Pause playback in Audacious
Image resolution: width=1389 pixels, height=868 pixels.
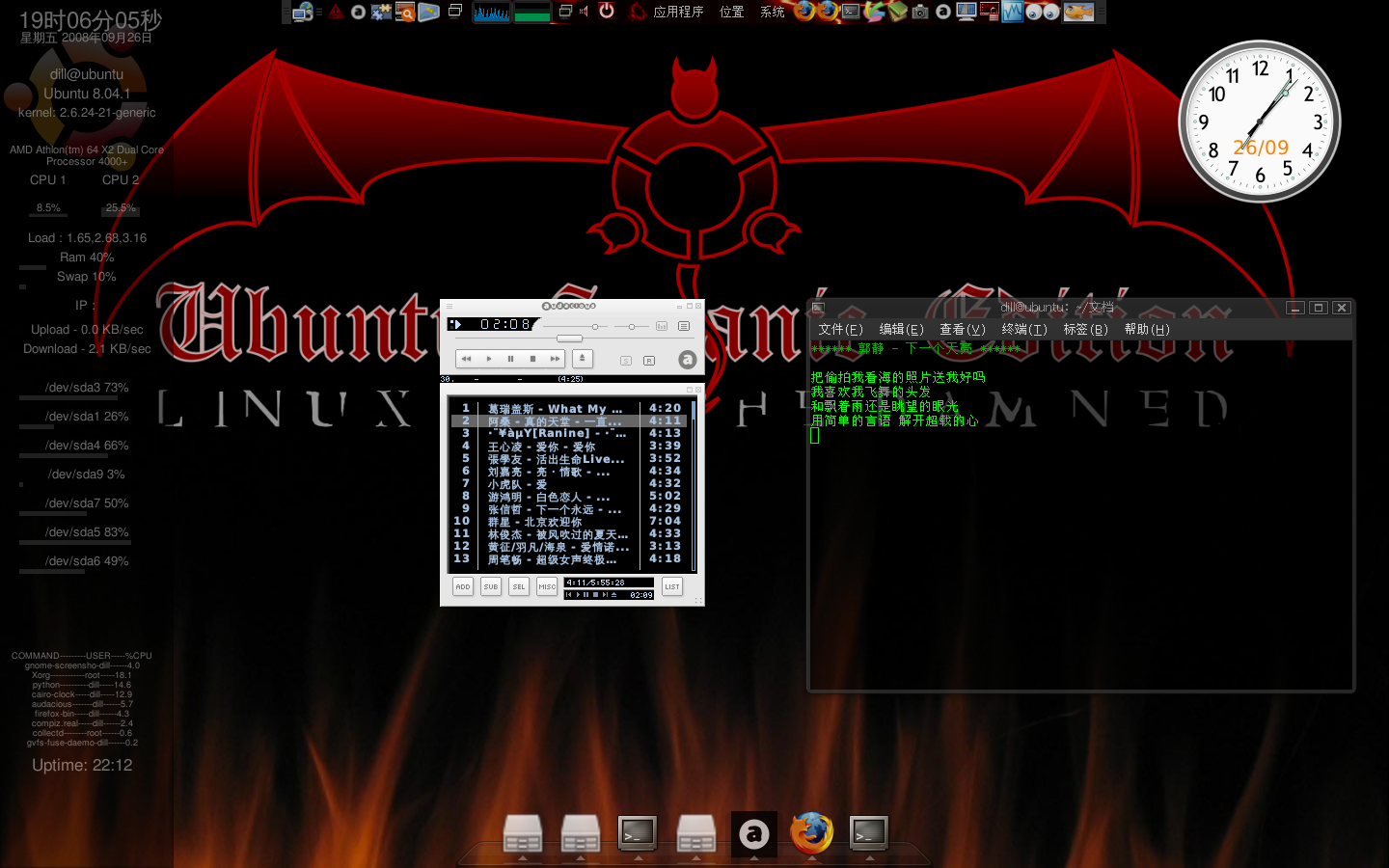[510, 359]
